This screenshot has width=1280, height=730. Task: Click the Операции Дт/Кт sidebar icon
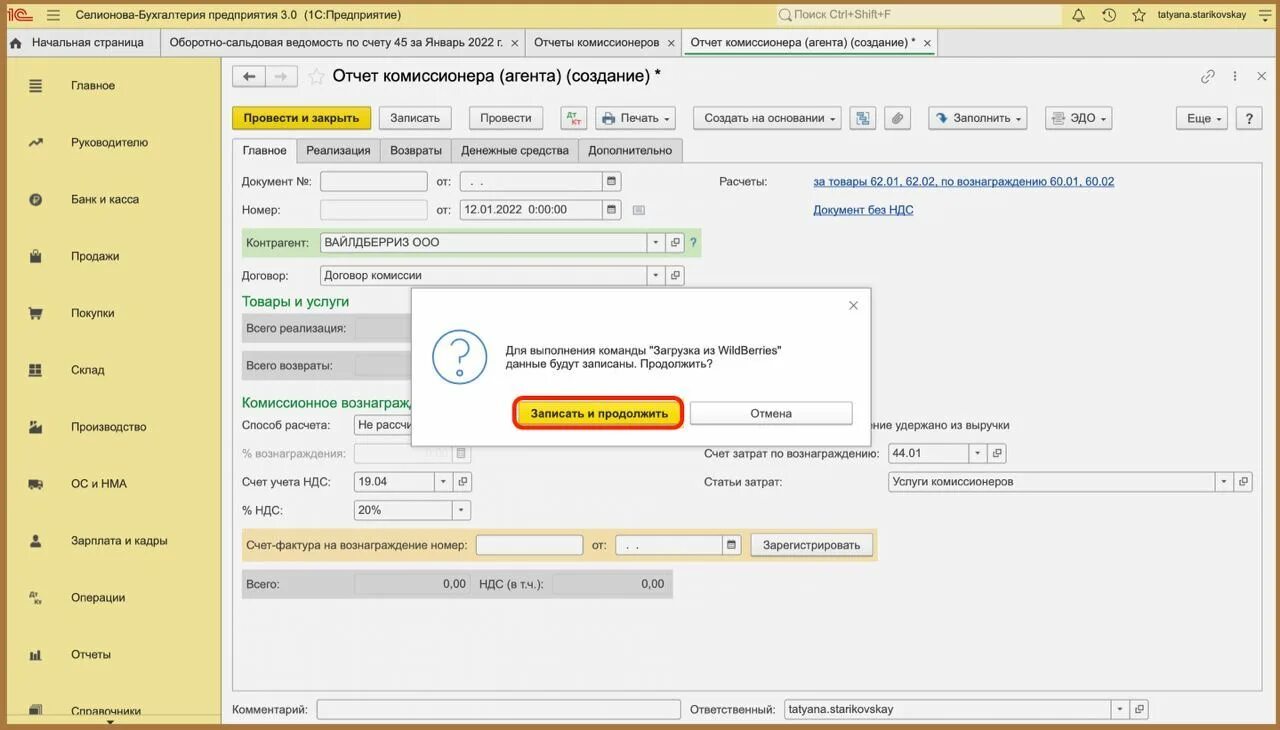point(36,598)
